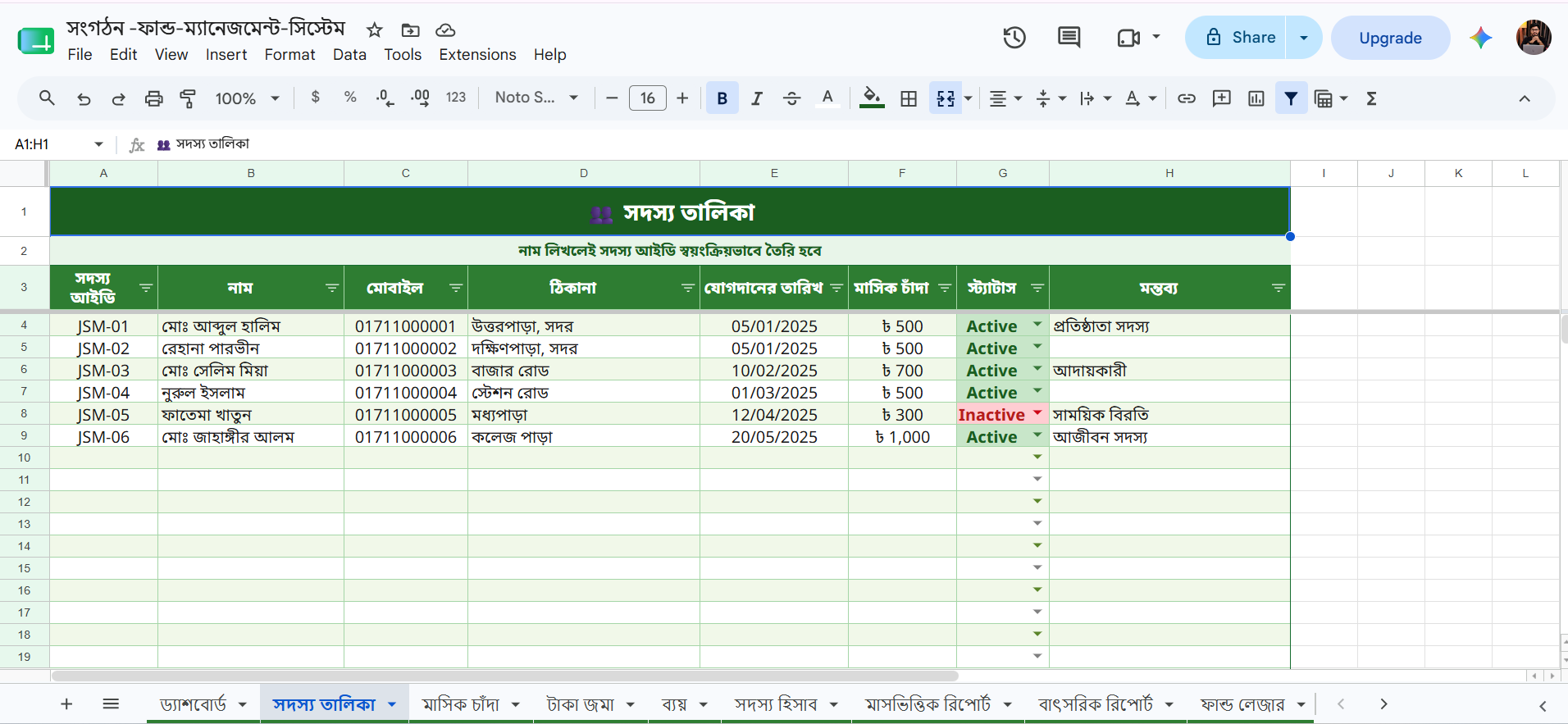Viewport: 1568px width, 724px height.
Task: View cloud document status icon
Action: click(445, 30)
